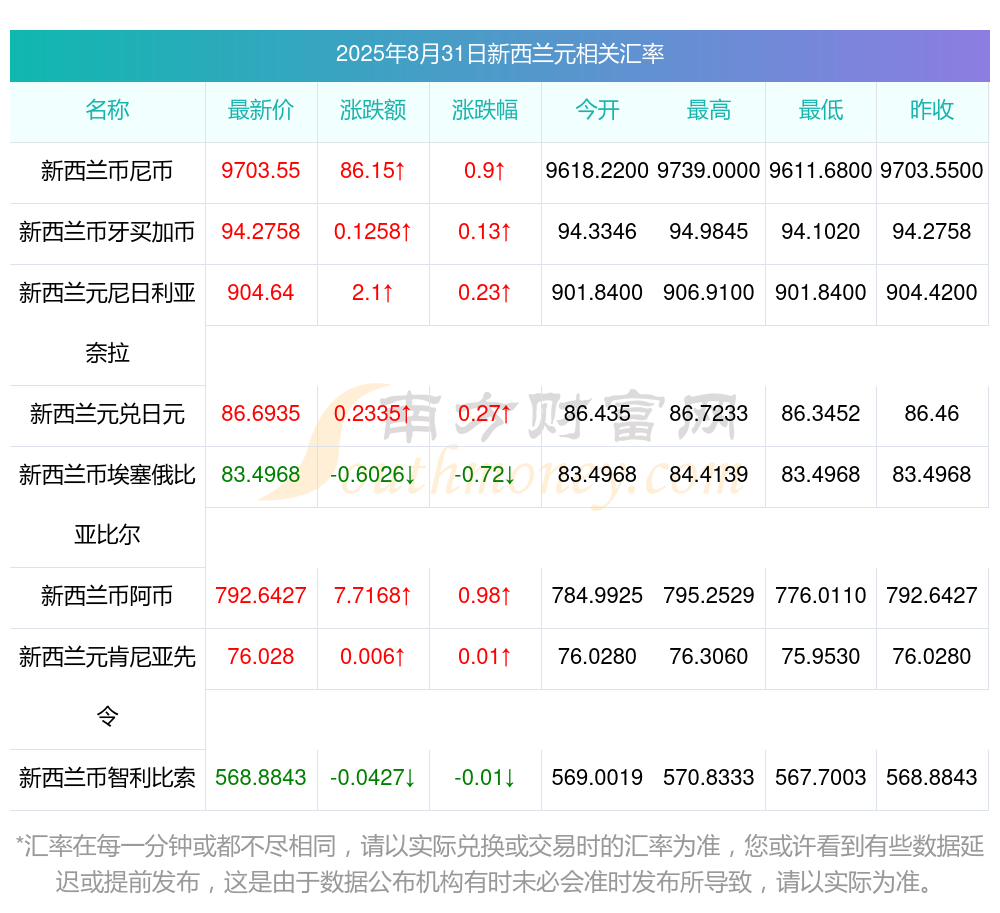Viewport: 1000px width, 913px height.
Task: Click the 最新价 column header
Action: 261,110
